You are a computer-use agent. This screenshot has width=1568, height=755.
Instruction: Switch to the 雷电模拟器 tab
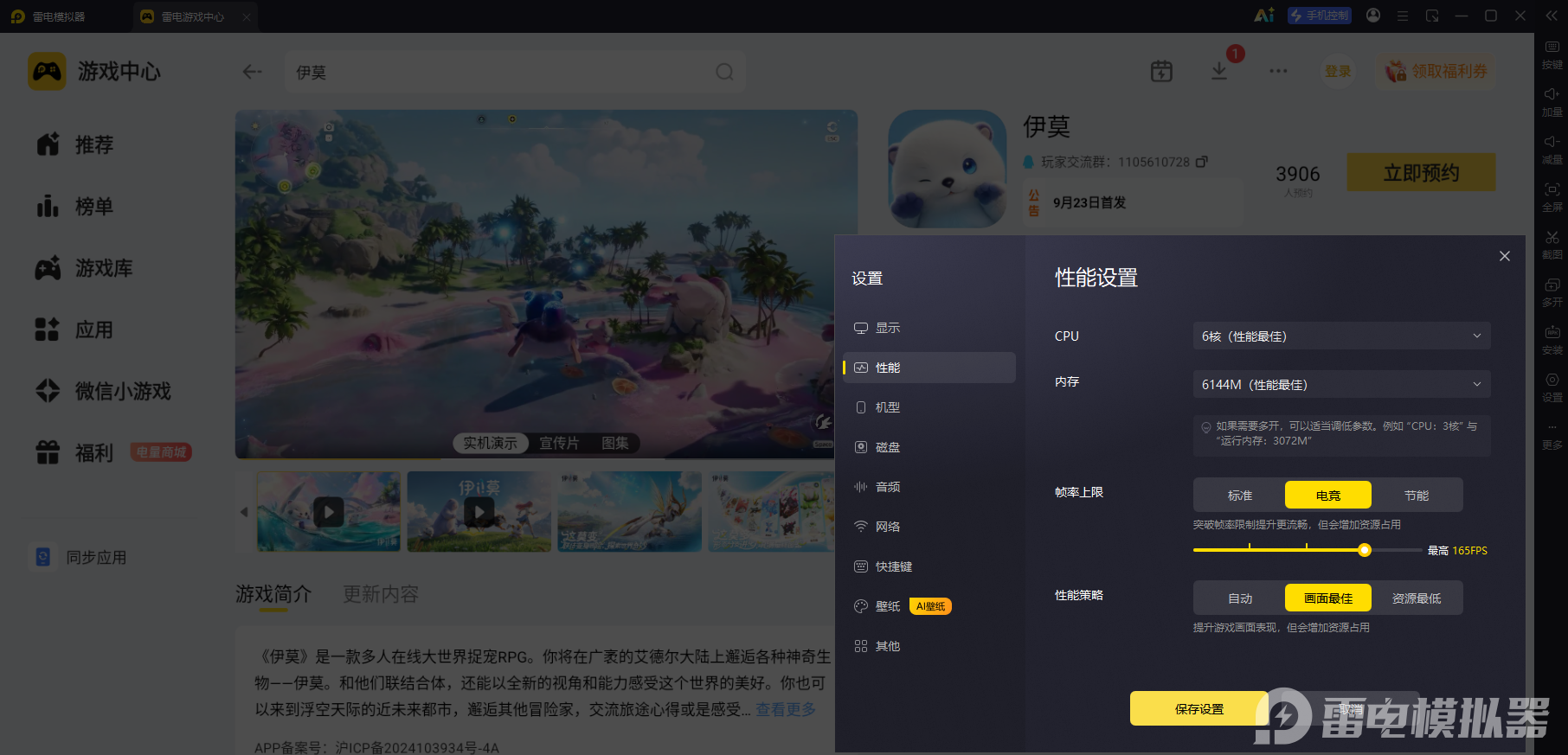tap(48, 16)
